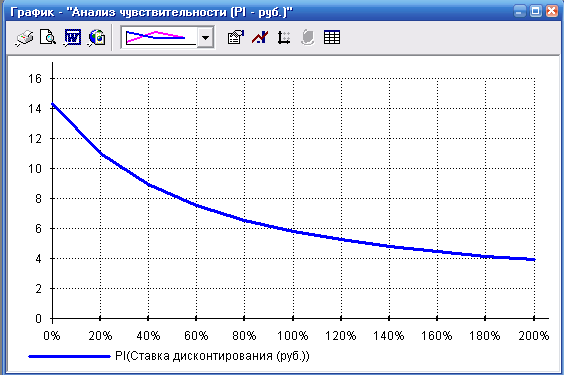Click the greyed-out 3D cylinder icon
Viewport: 564px width, 375px height.
[308, 37]
